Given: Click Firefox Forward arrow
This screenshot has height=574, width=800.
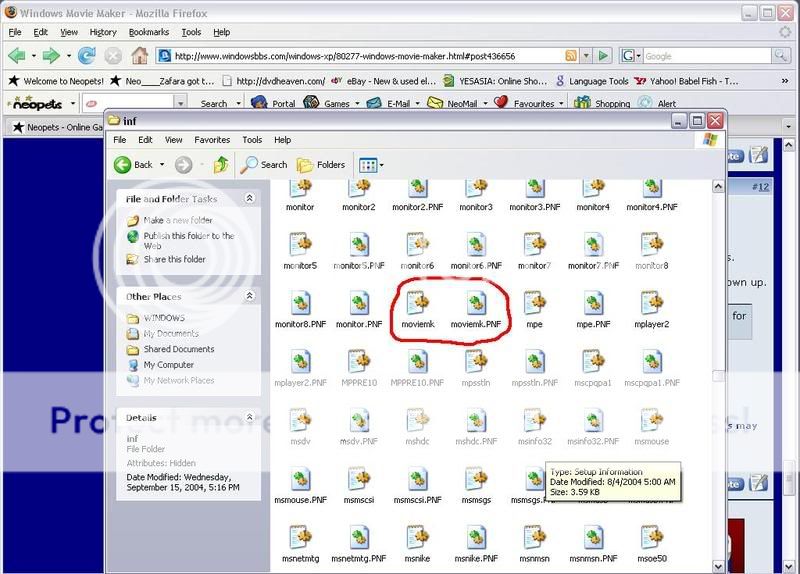Looking at the screenshot, I should (x=51, y=56).
